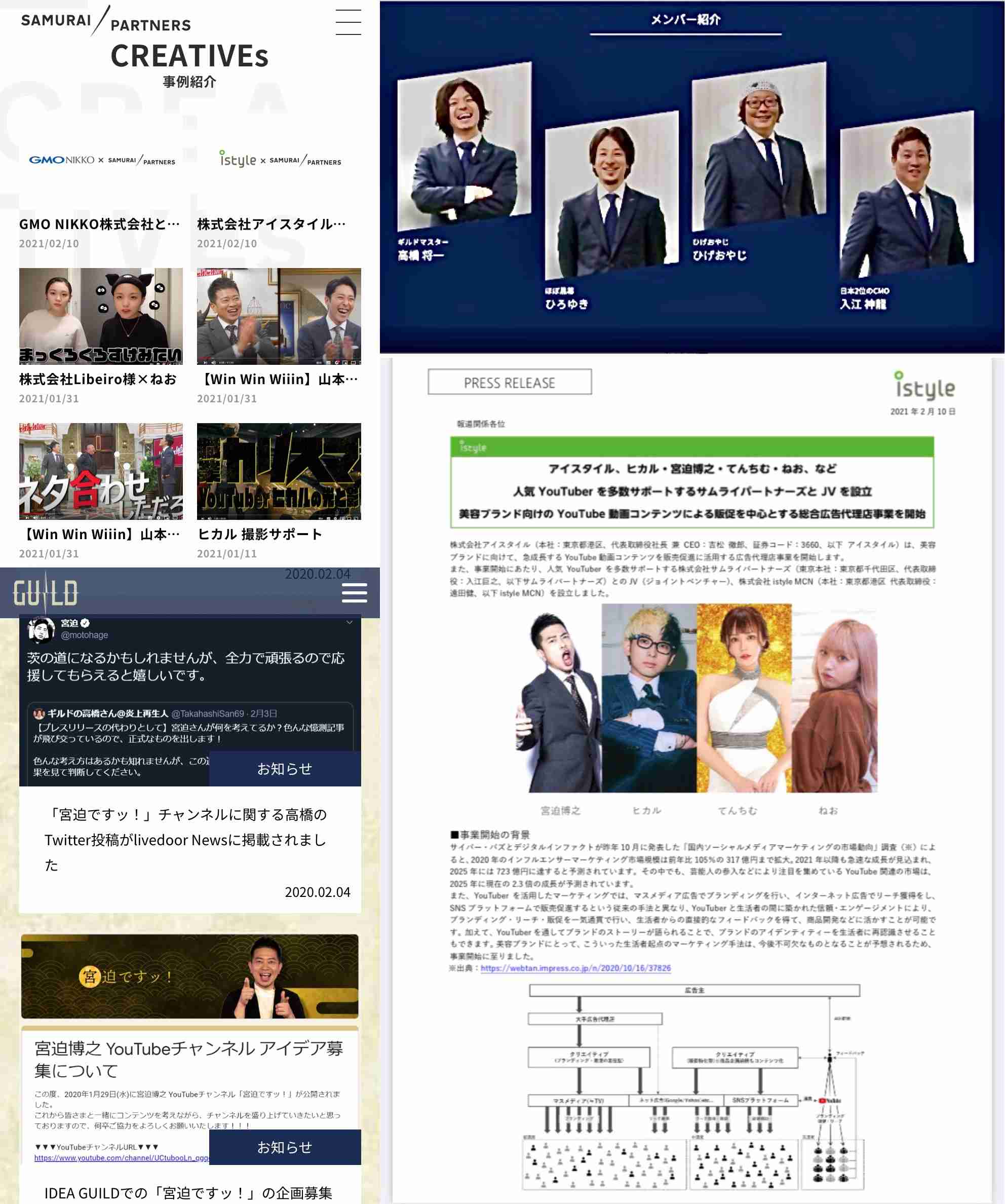Click ねお's photo in press release
The width and height of the screenshot is (1005, 1204).
(x=834, y=698)
